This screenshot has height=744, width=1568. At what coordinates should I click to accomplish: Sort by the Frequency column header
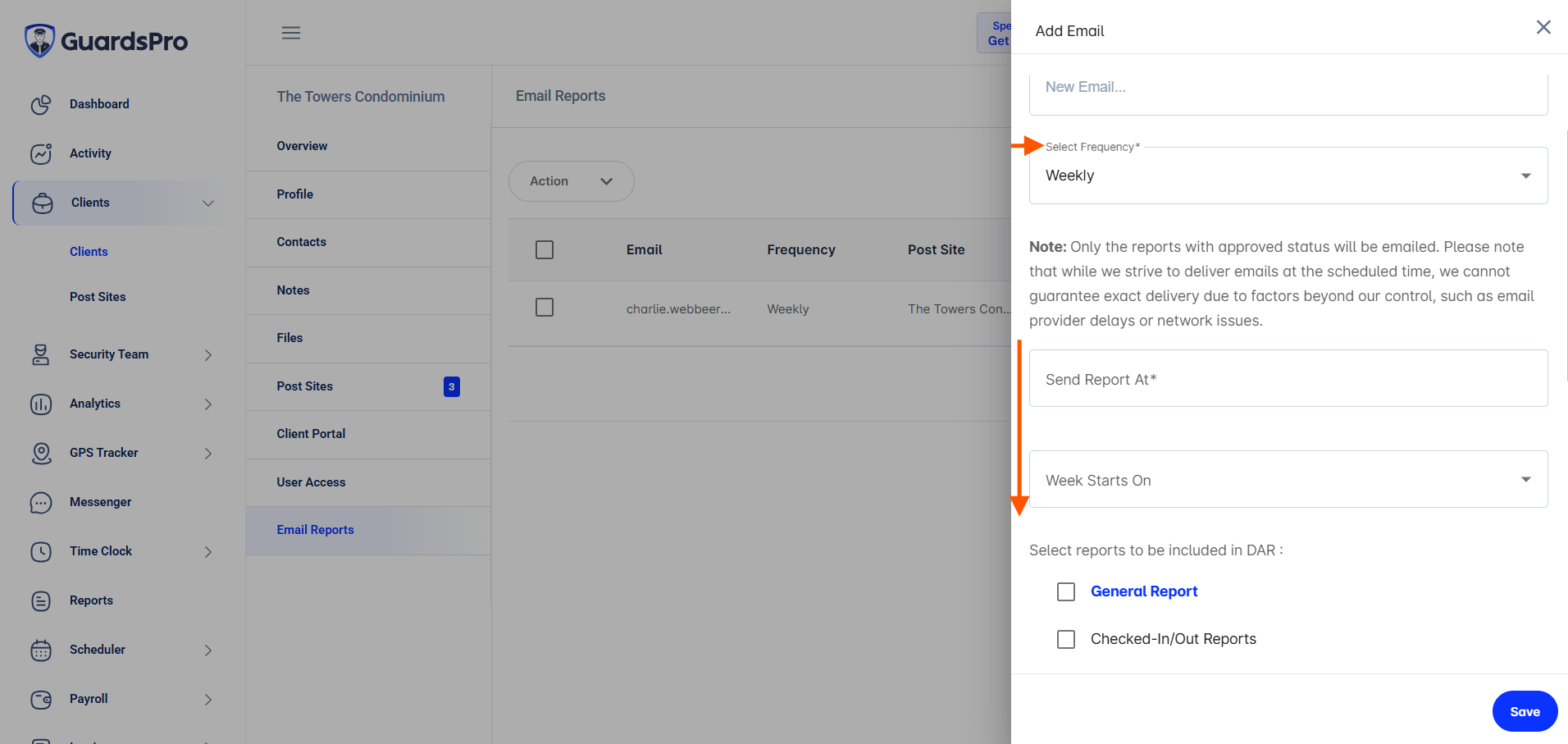click(x=801, y=250)
